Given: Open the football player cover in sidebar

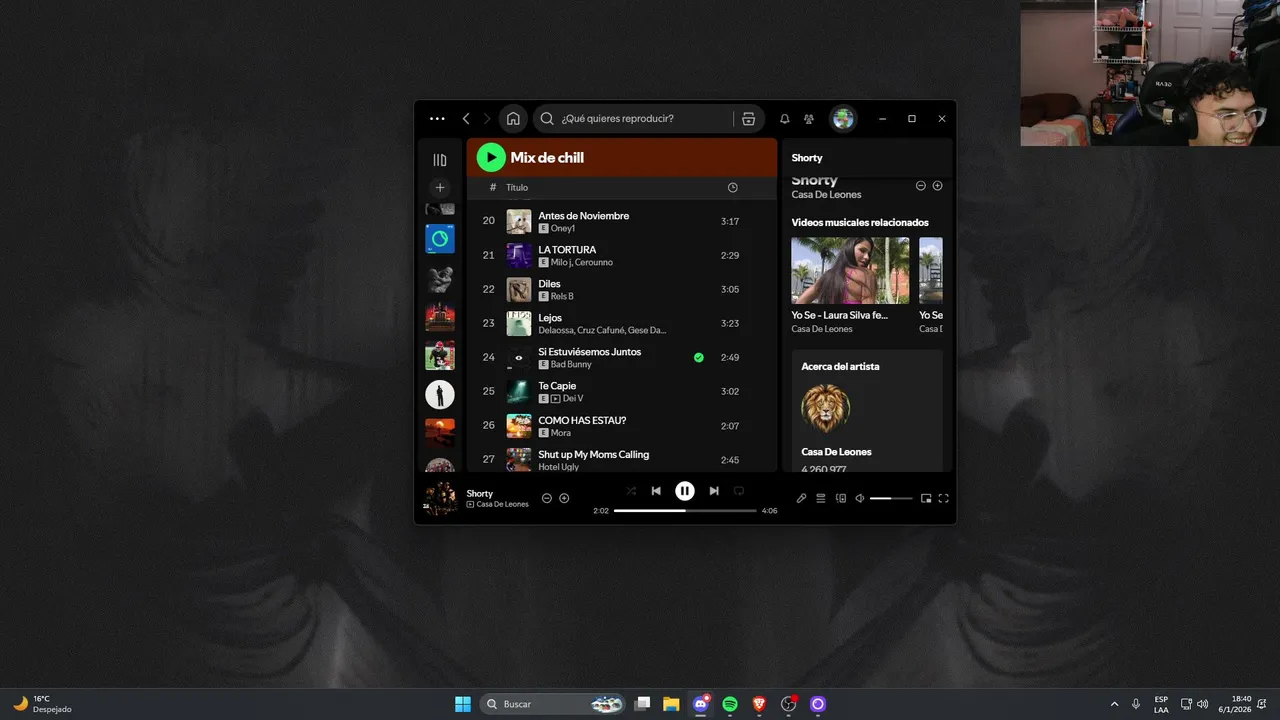Looking at the screenshot, I should [440, 355].
